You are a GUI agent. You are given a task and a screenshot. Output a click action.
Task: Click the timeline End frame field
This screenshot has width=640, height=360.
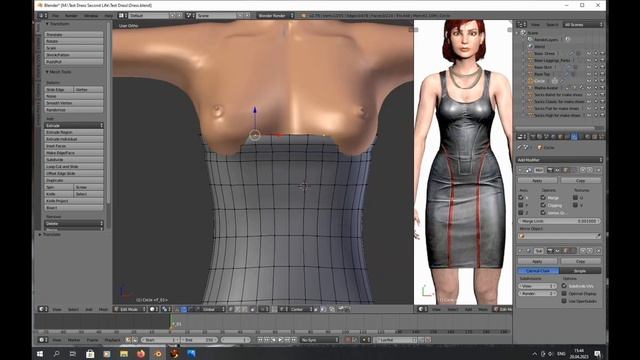[x=199, y=340]
